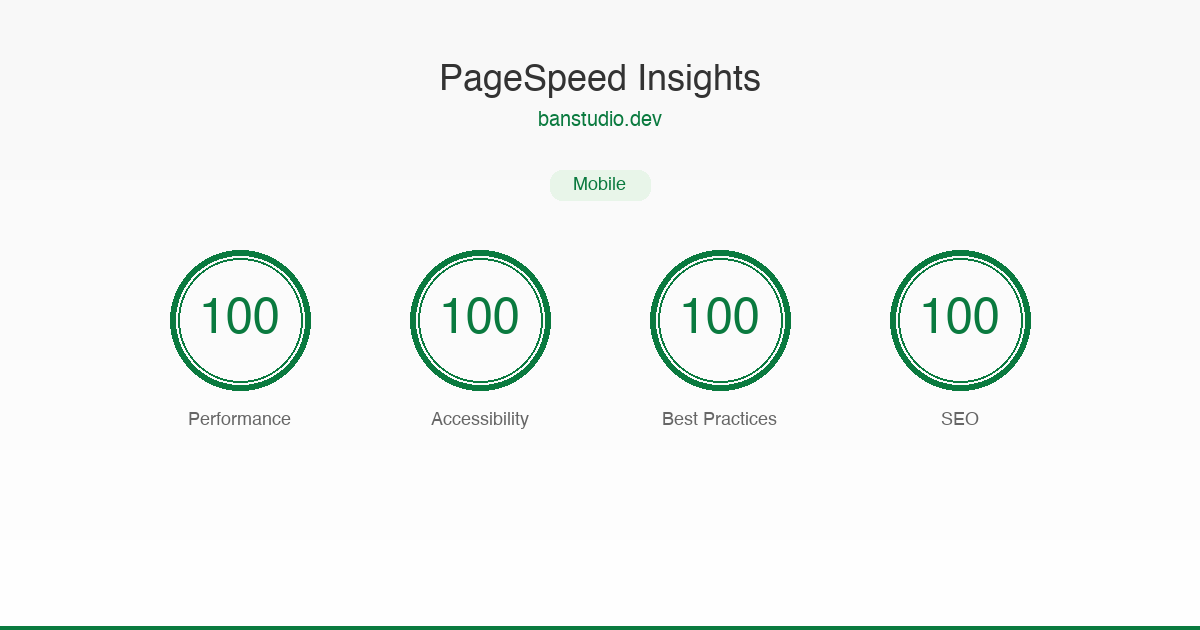1200x630 pixels.
Task: Select the Performance score gauge
Action: pyautogui.click(x=240, y=320)
